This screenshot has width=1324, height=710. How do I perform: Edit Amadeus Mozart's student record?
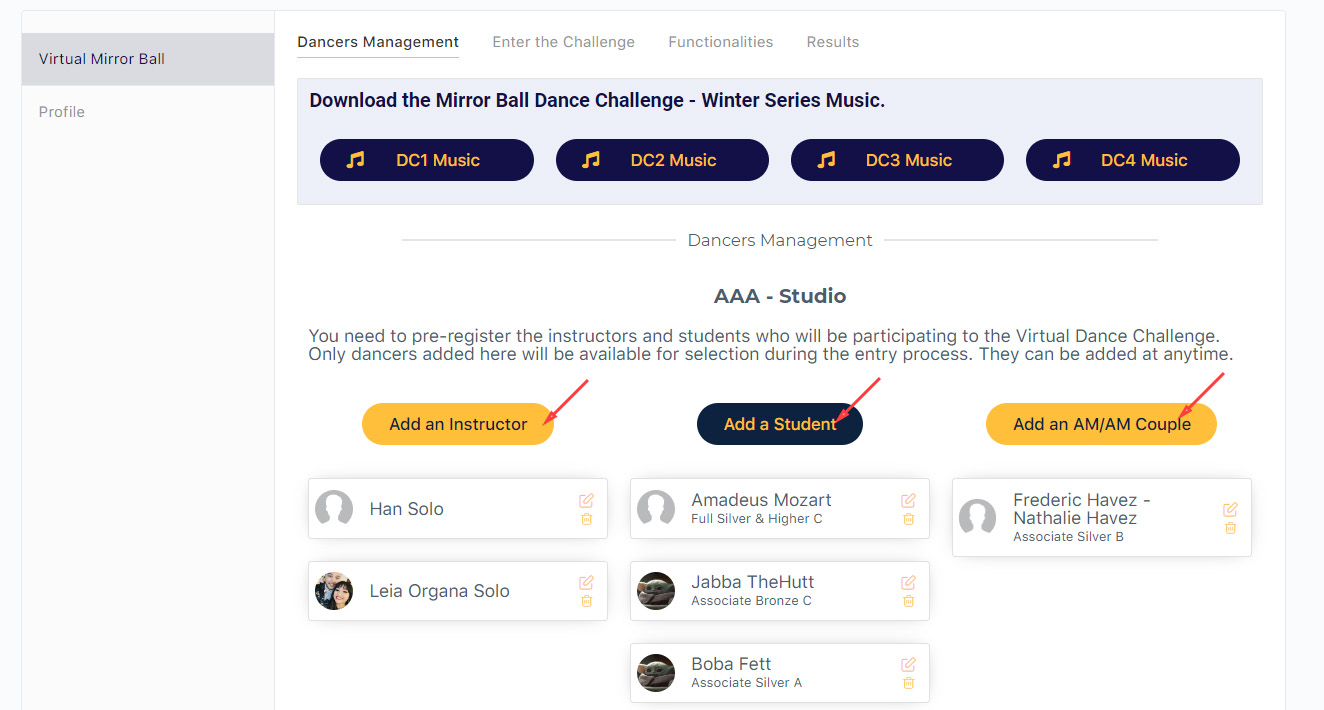coord(908,500)
